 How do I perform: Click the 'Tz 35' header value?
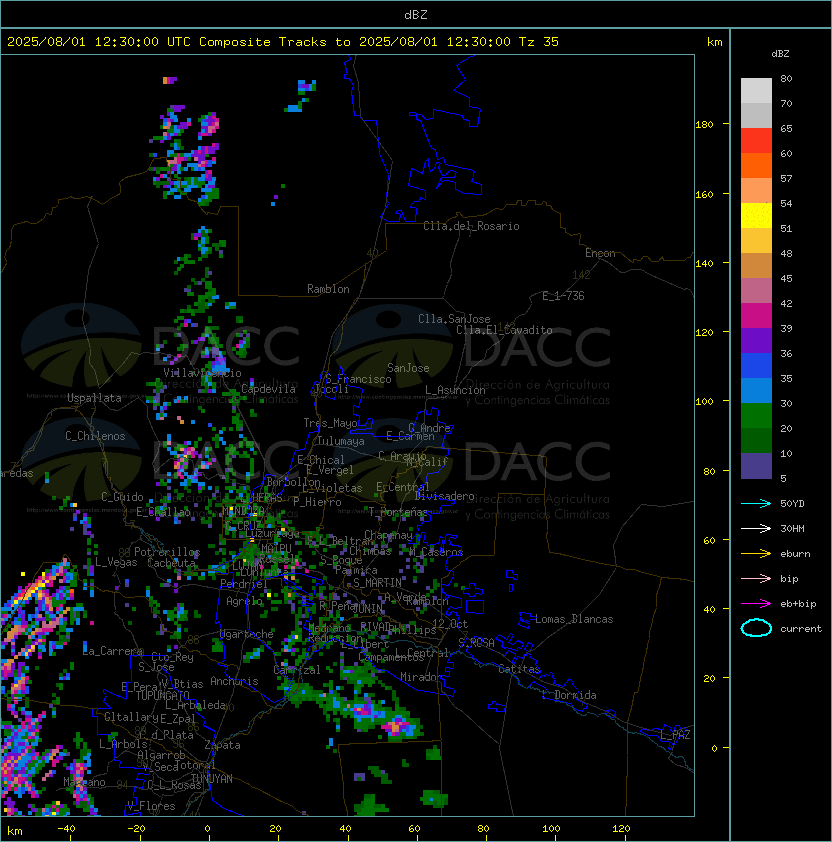click(x=539, y=42)
